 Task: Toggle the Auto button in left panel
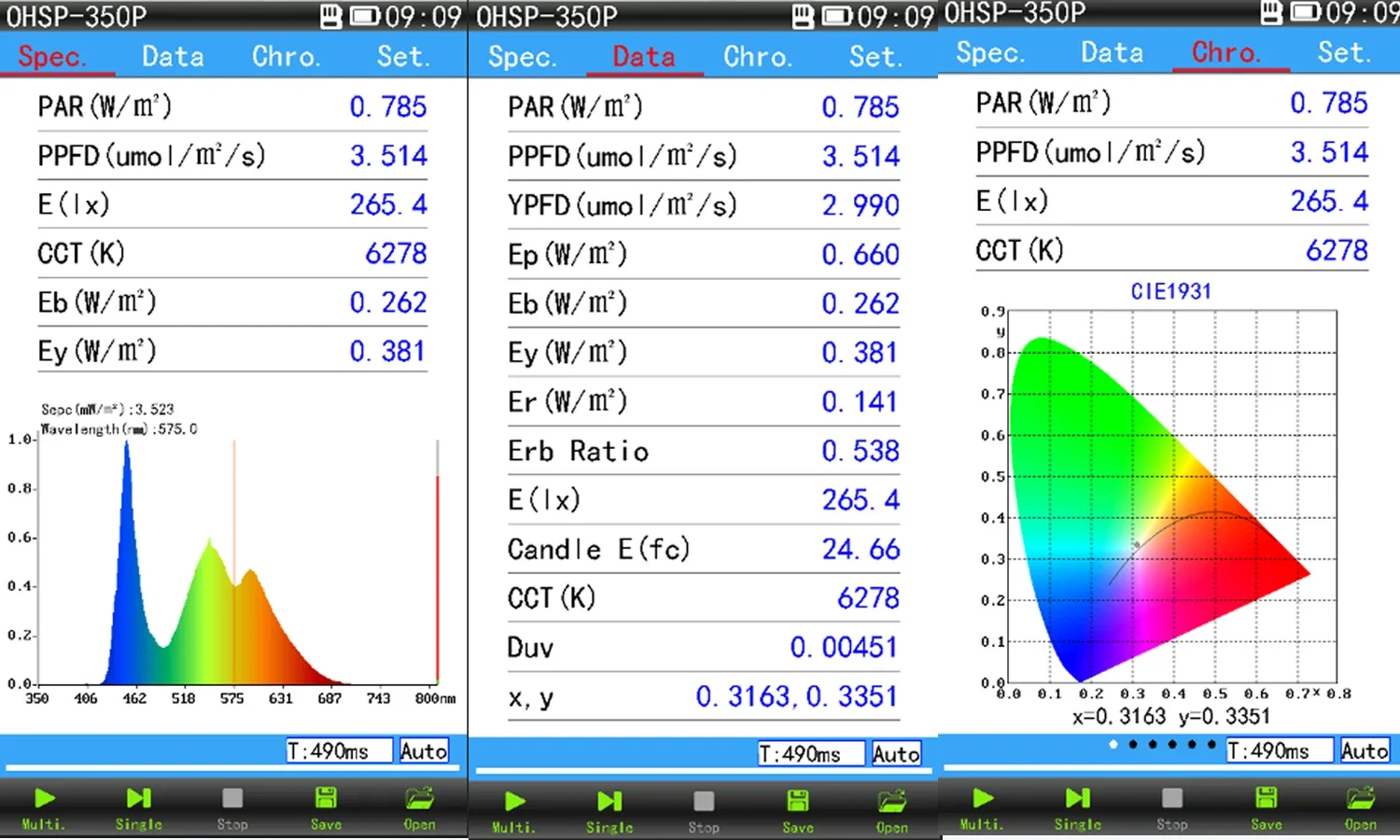[x=424, y=751]
